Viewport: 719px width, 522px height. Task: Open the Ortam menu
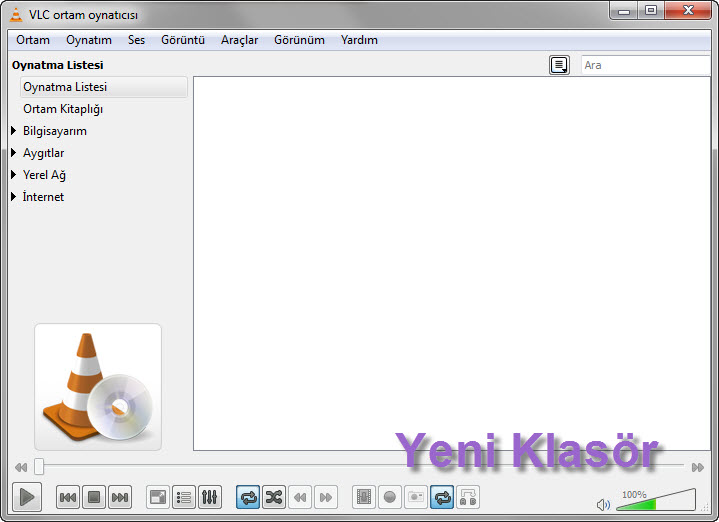coord(33,40)
